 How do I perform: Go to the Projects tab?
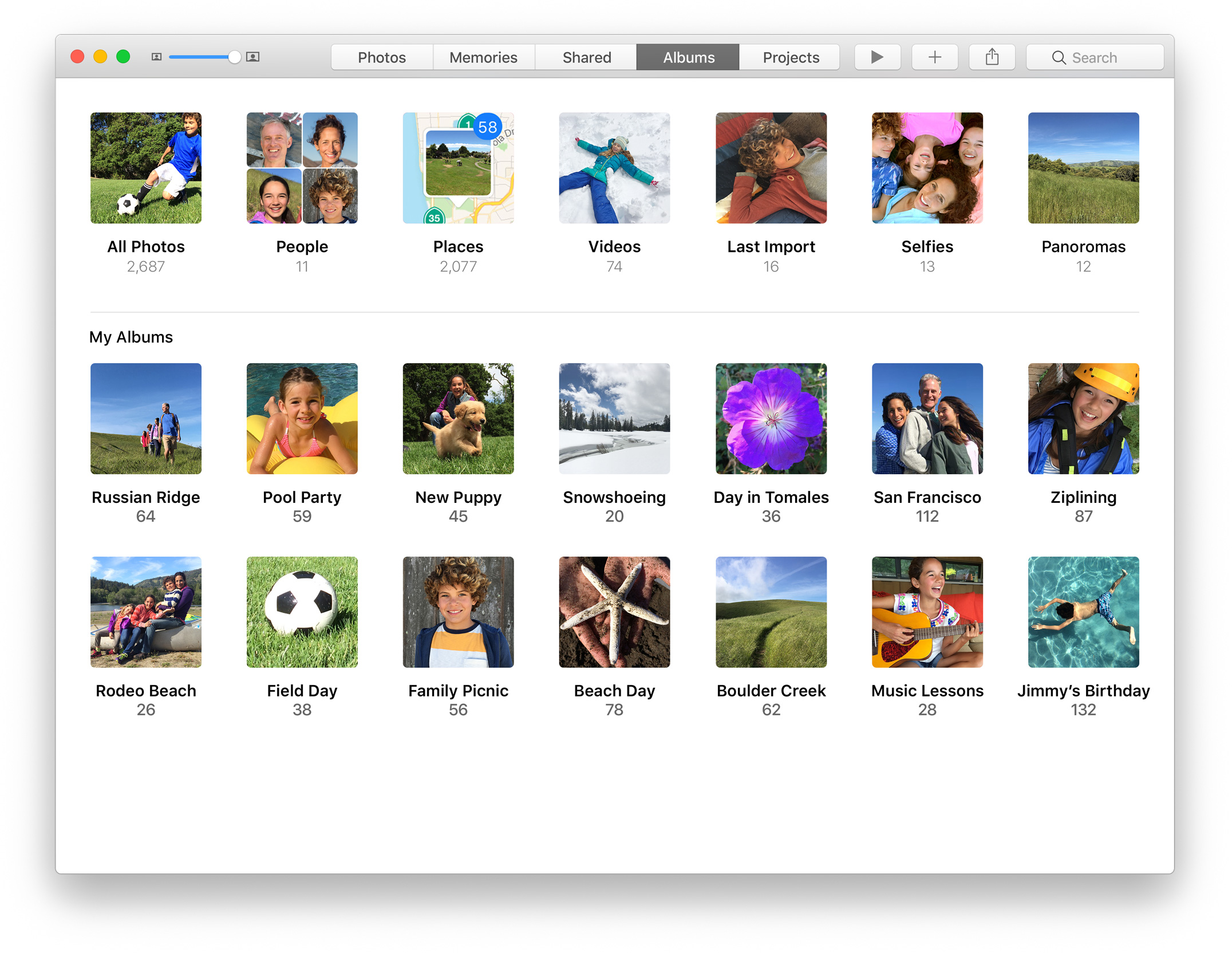pyautogui.click(x=790, y=57)
